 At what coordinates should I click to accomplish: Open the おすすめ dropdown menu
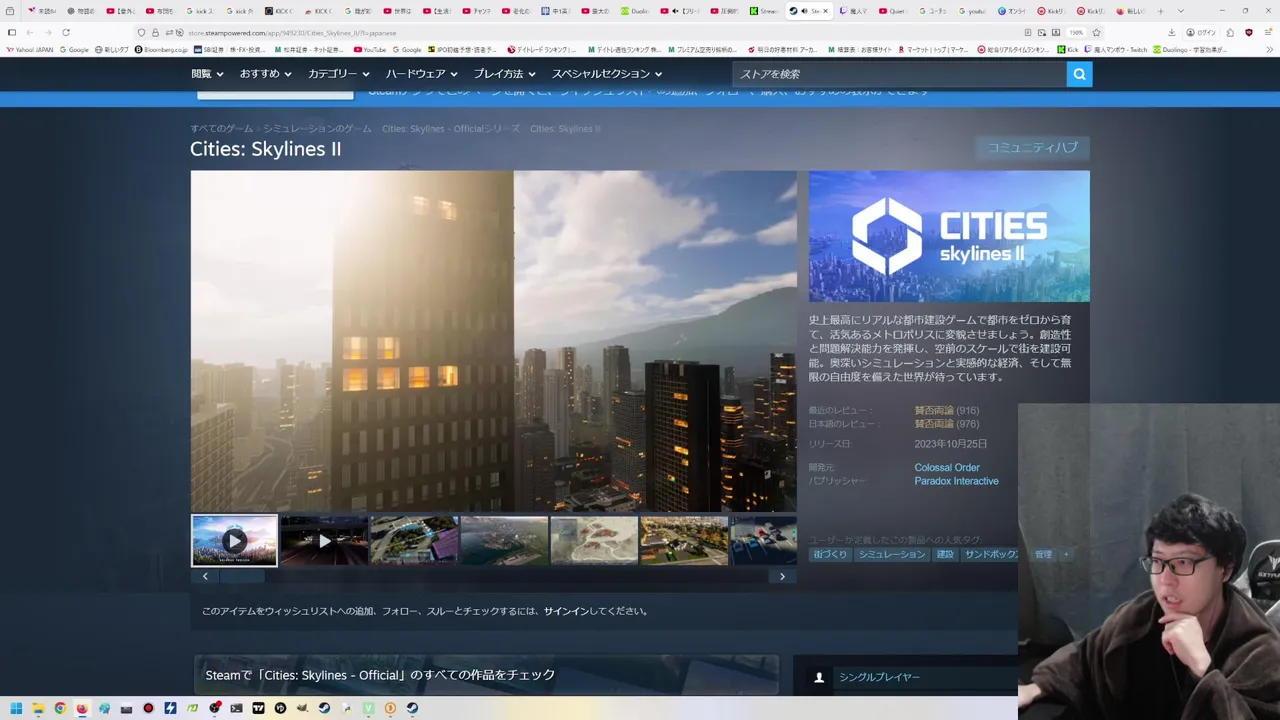[265, 74]
